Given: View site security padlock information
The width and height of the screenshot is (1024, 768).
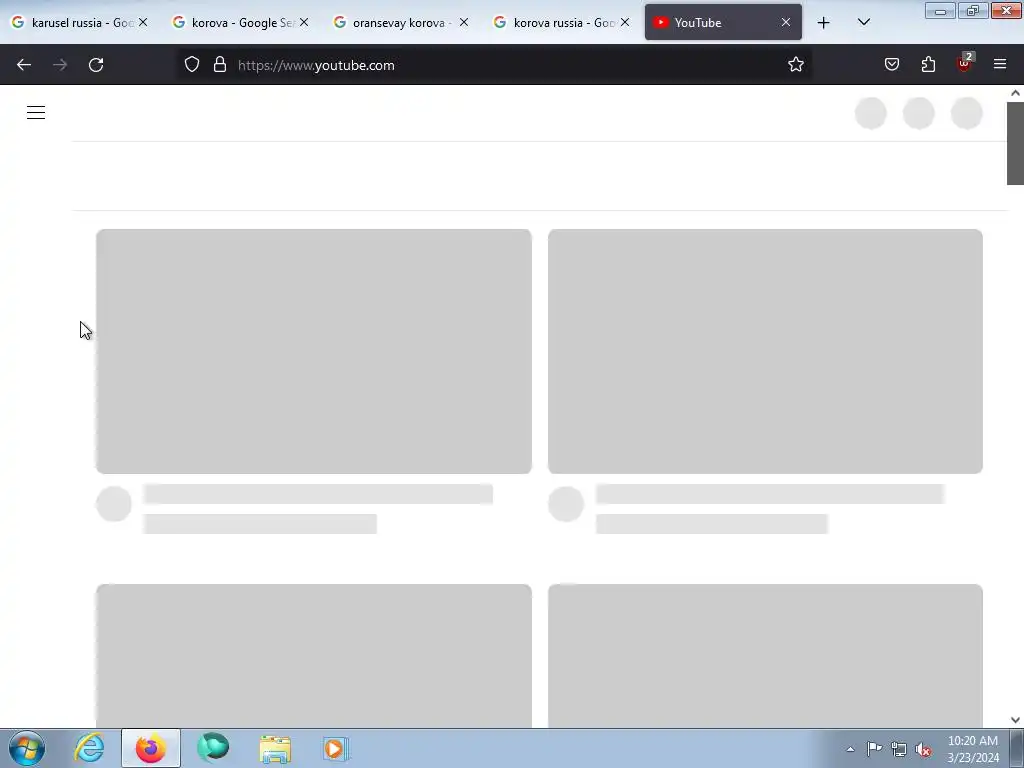Looking at the screenshot, I should tap(220, 65).
